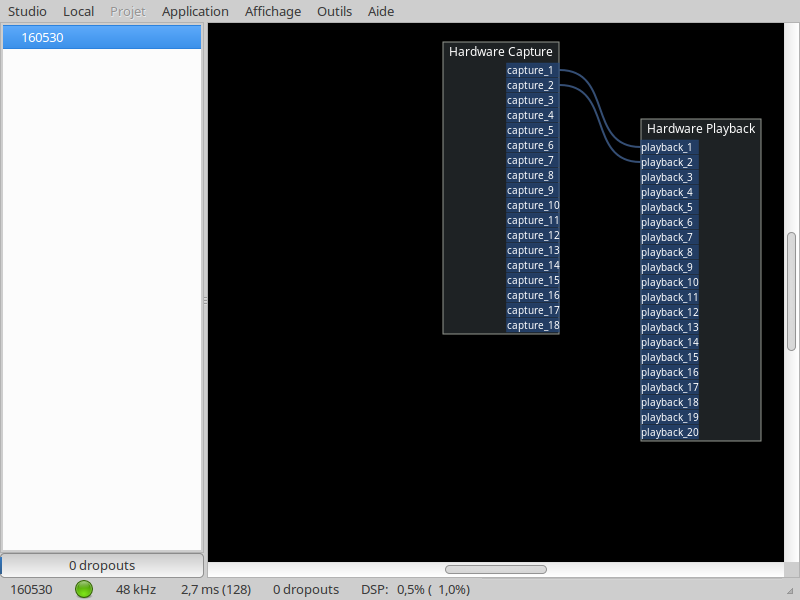Select port capture_1
800x600 pixels.
533,70
